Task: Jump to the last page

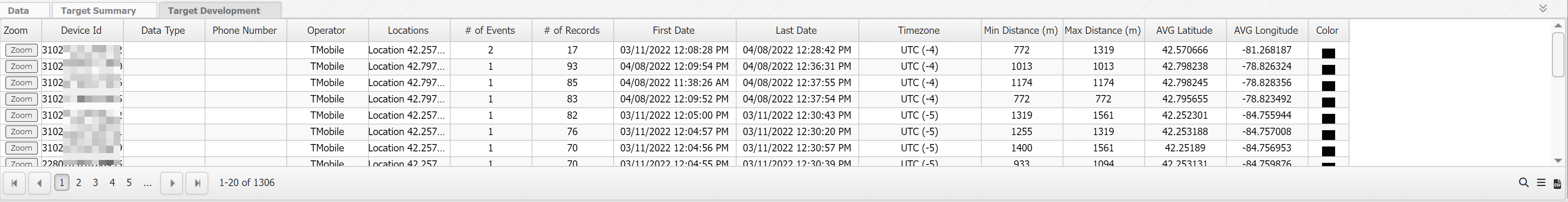Action: 197,182
